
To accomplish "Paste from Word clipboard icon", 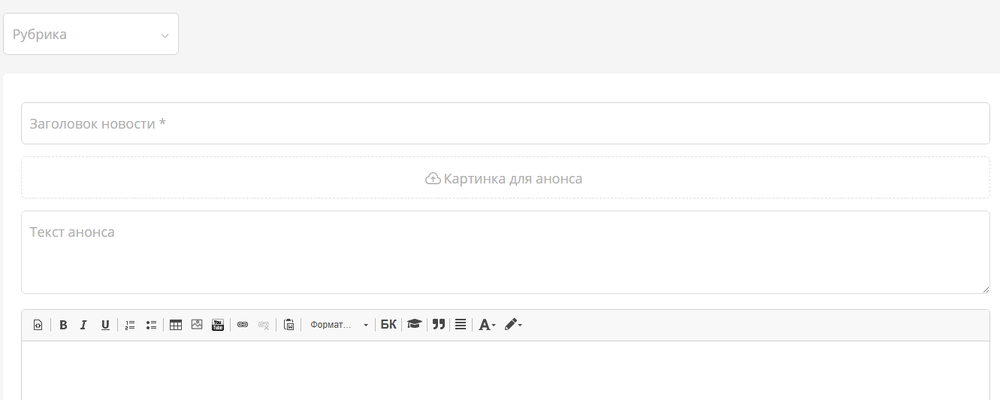I will pyautogui.click(x=288, y=325).
